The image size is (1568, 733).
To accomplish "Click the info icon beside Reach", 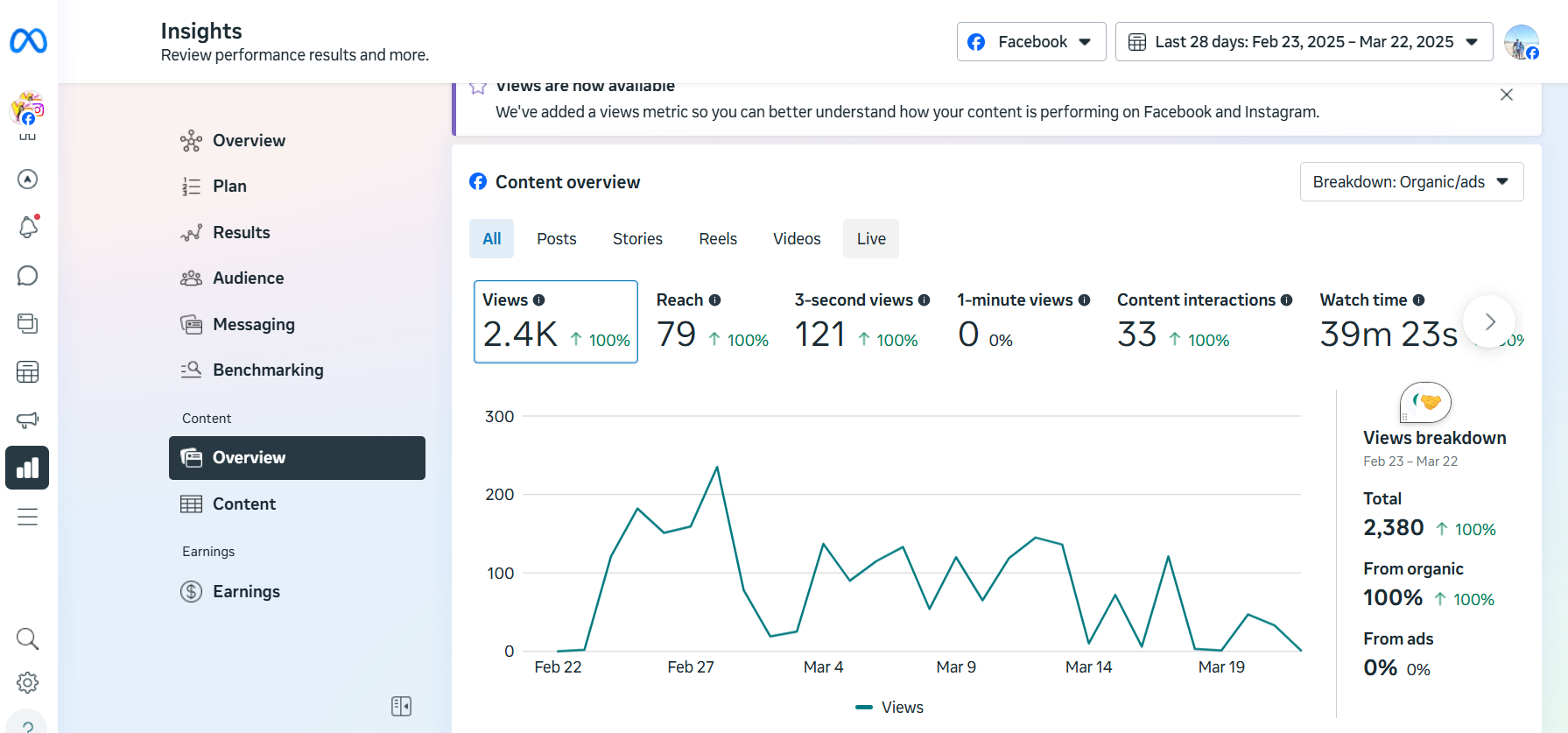I will (x=715, y=300).
